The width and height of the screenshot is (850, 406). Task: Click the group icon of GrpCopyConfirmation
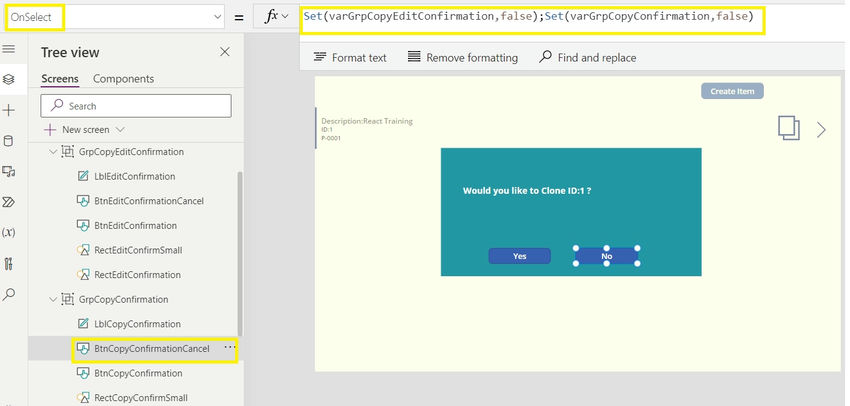coord(68,299)
